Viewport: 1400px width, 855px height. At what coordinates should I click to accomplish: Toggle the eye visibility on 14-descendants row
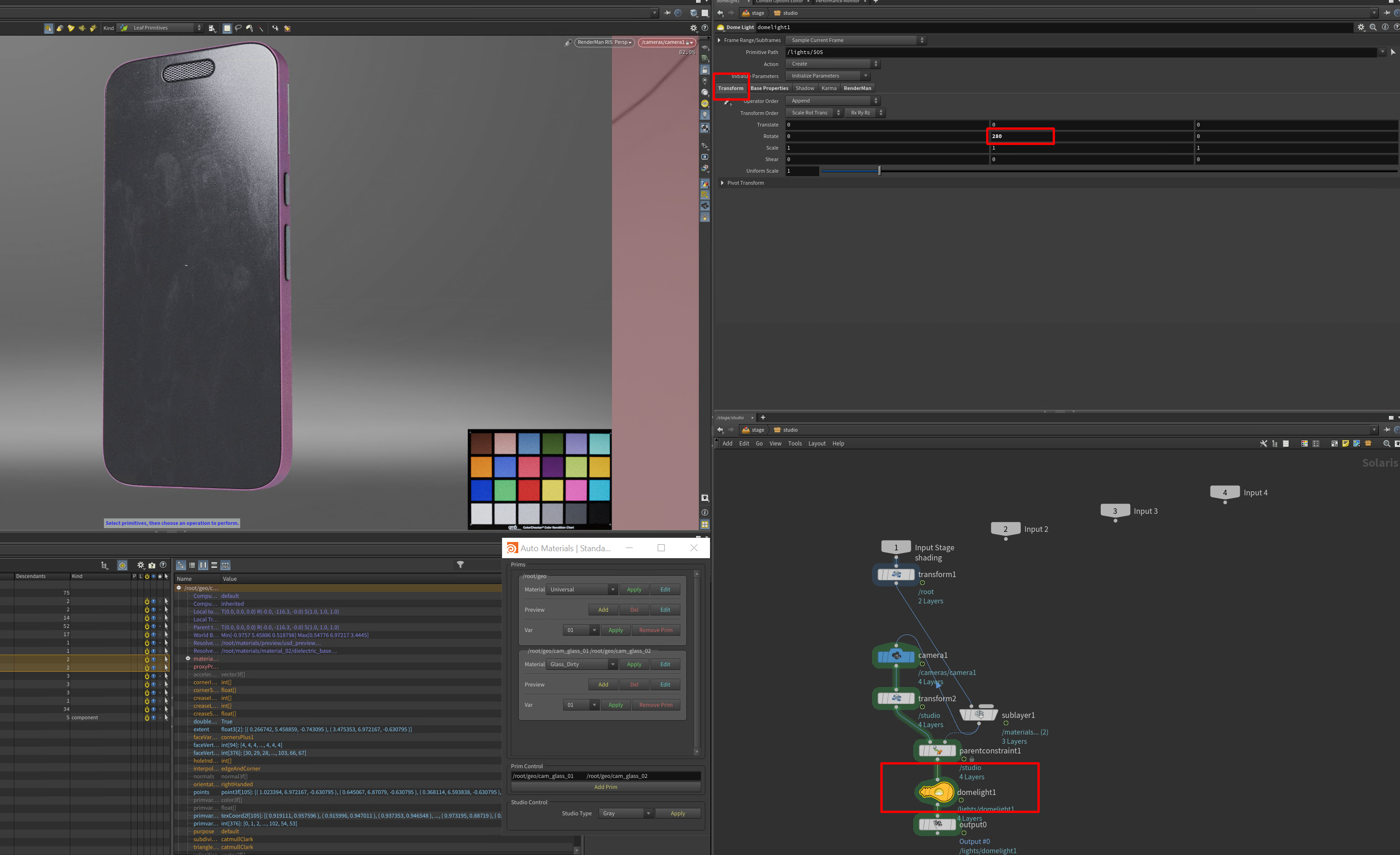point(153,618)
